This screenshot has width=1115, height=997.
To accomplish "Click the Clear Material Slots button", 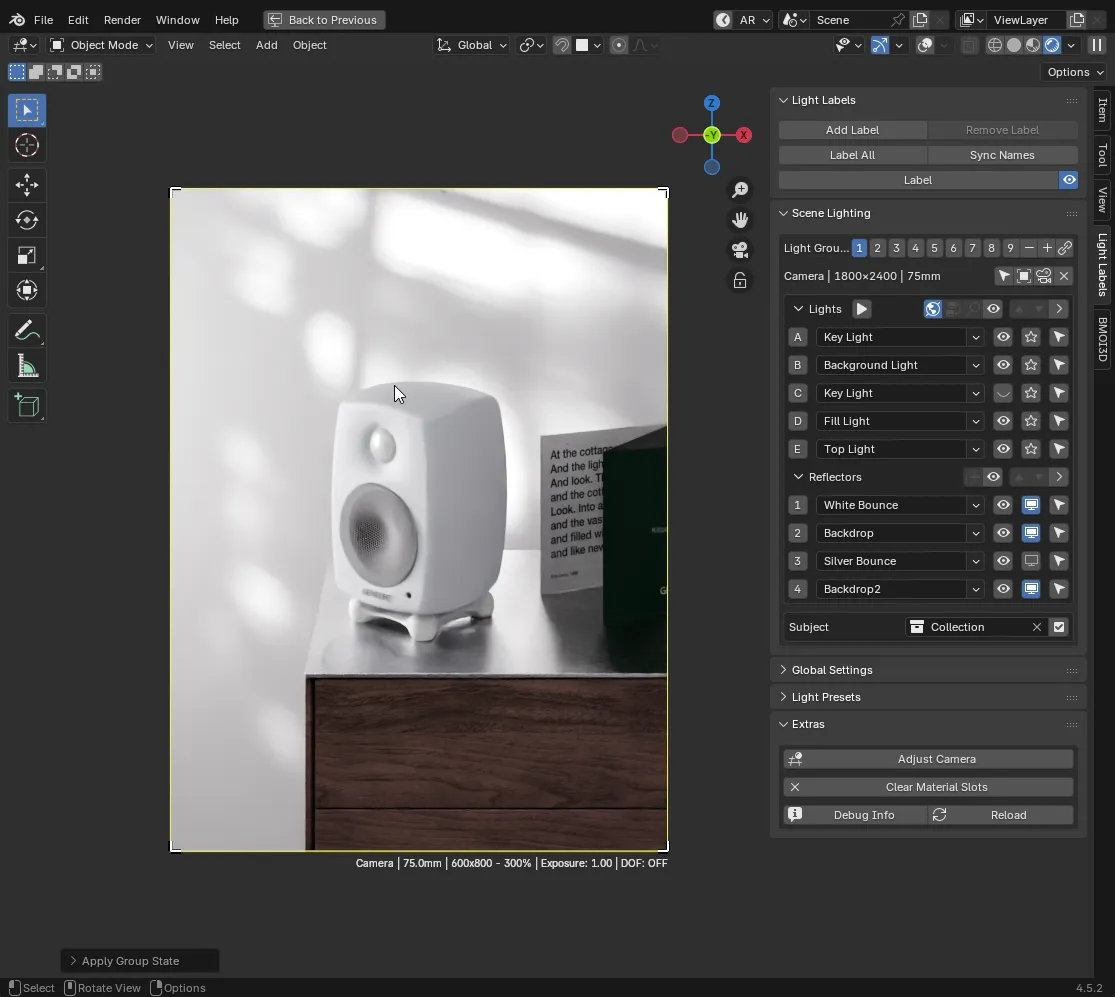I will [929, 787].
